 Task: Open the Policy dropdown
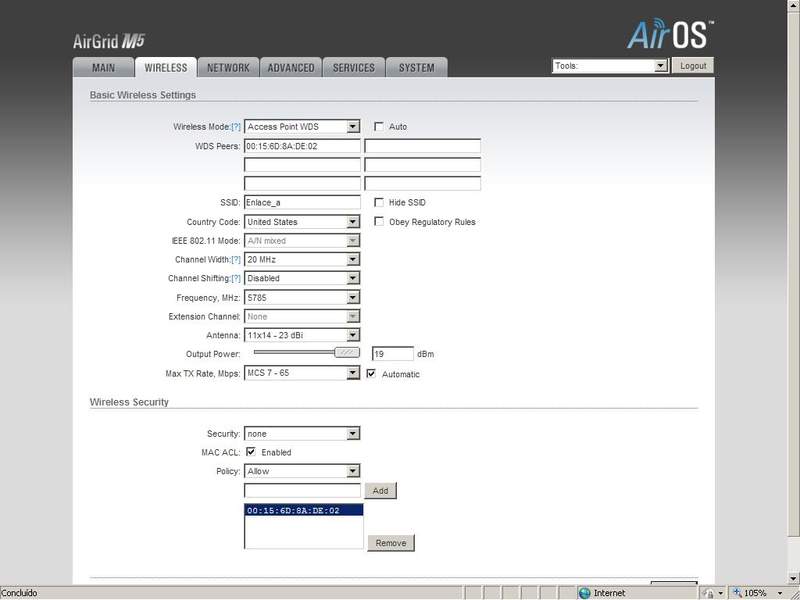[302, 471]
